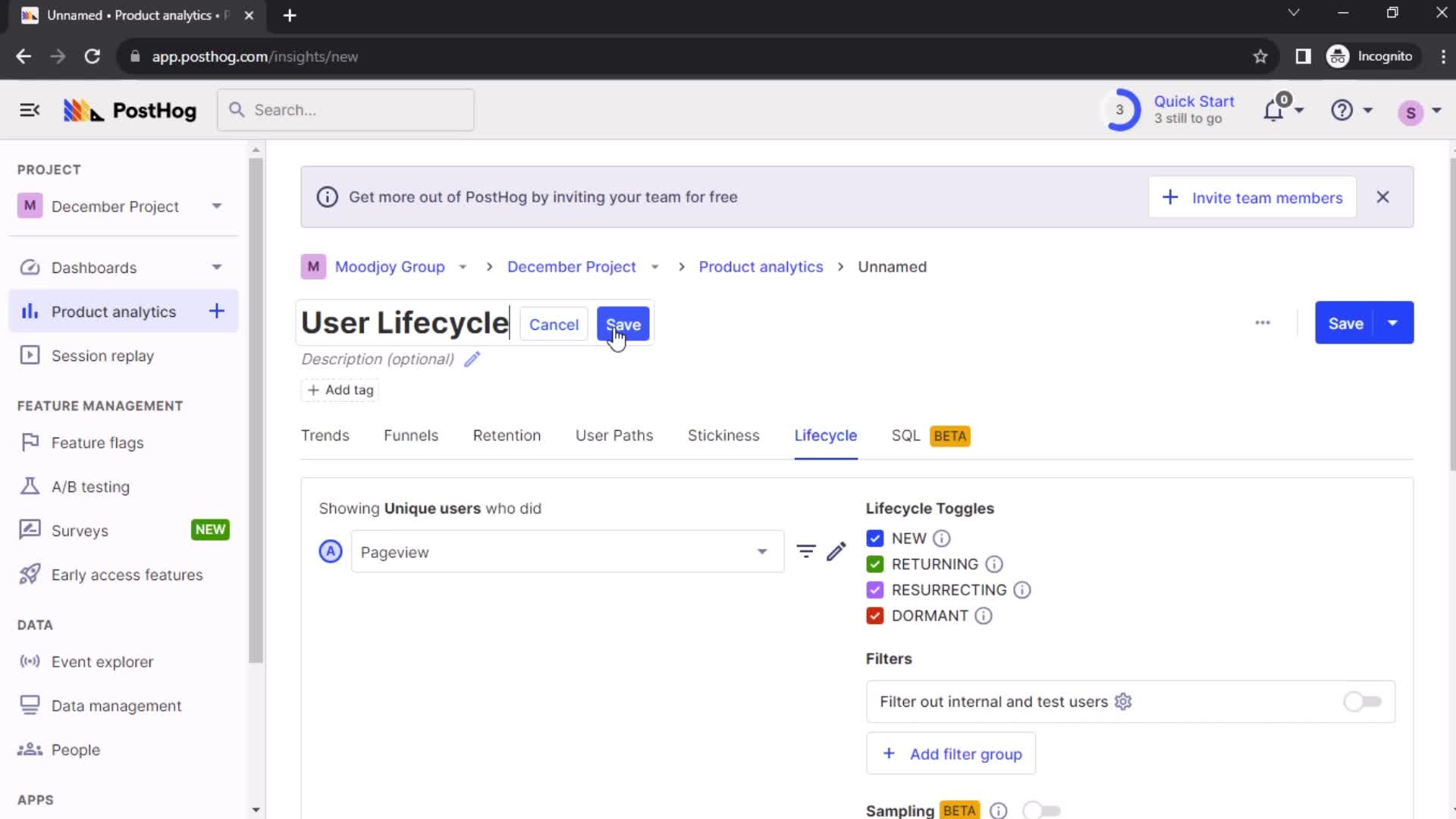Select the Lifecycle tab
Image resolution: width=1456 pixels, height=819 pixels.
pyautogui.click(x=826, y=436)
